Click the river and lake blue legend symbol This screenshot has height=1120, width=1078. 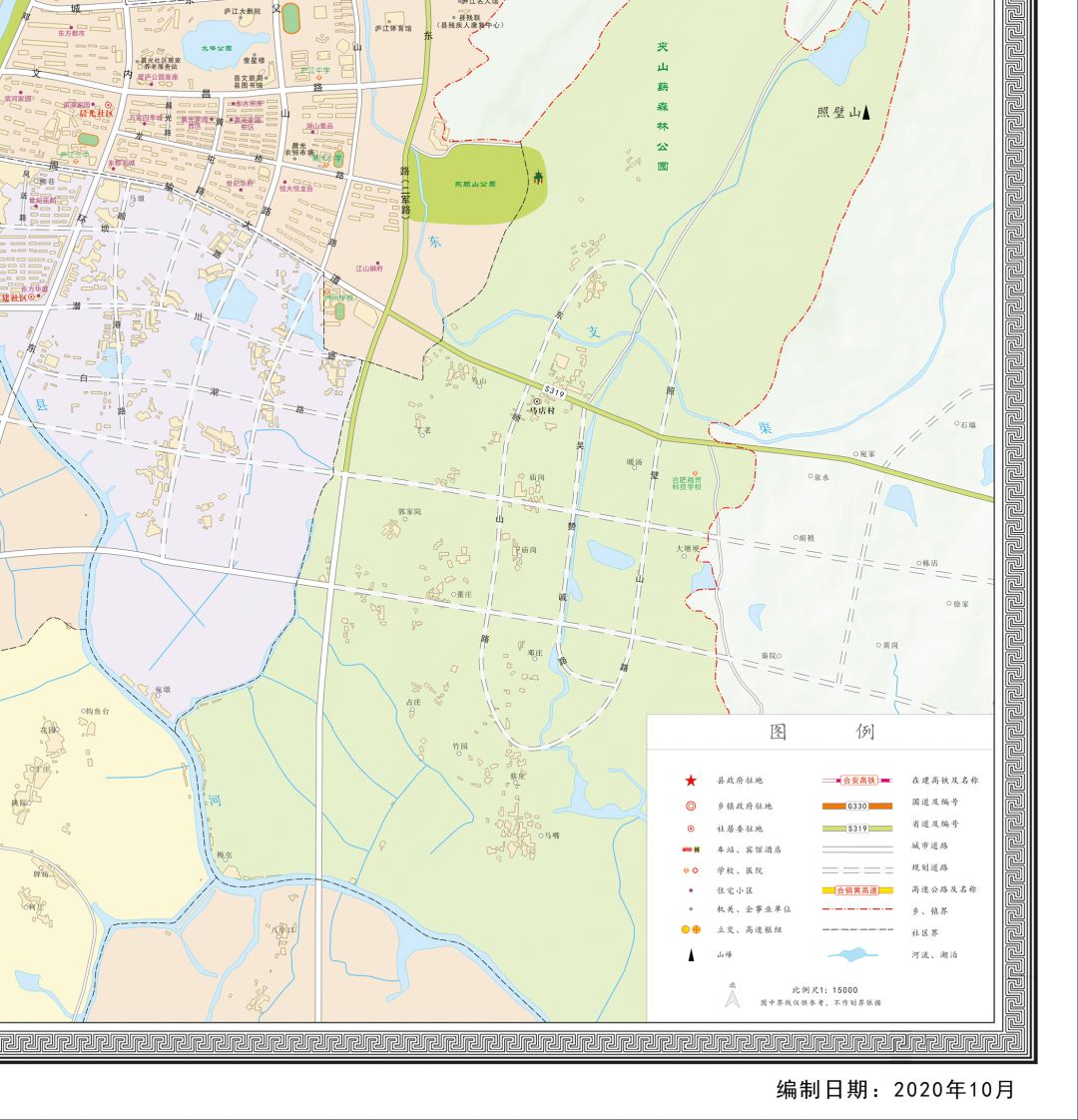(x=851, y=954)
